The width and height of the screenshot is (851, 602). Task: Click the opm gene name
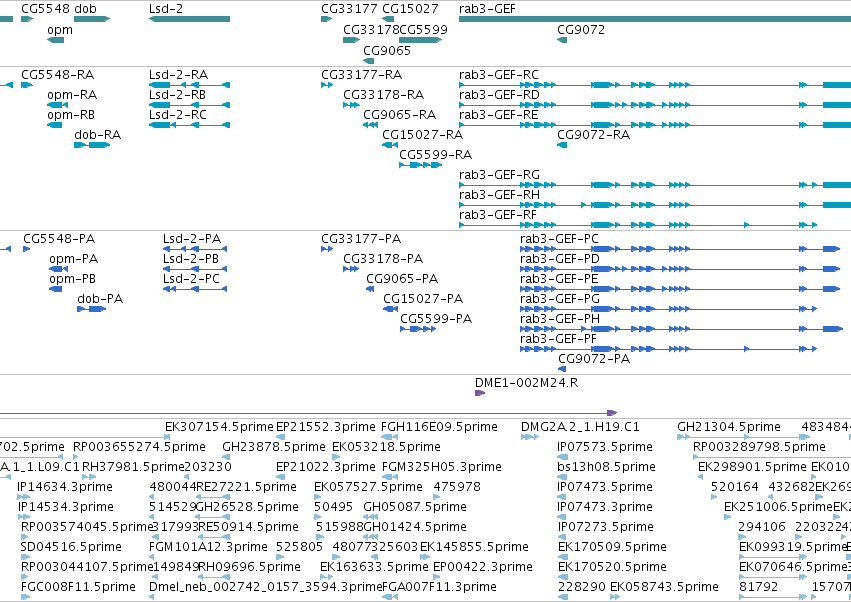60,30
